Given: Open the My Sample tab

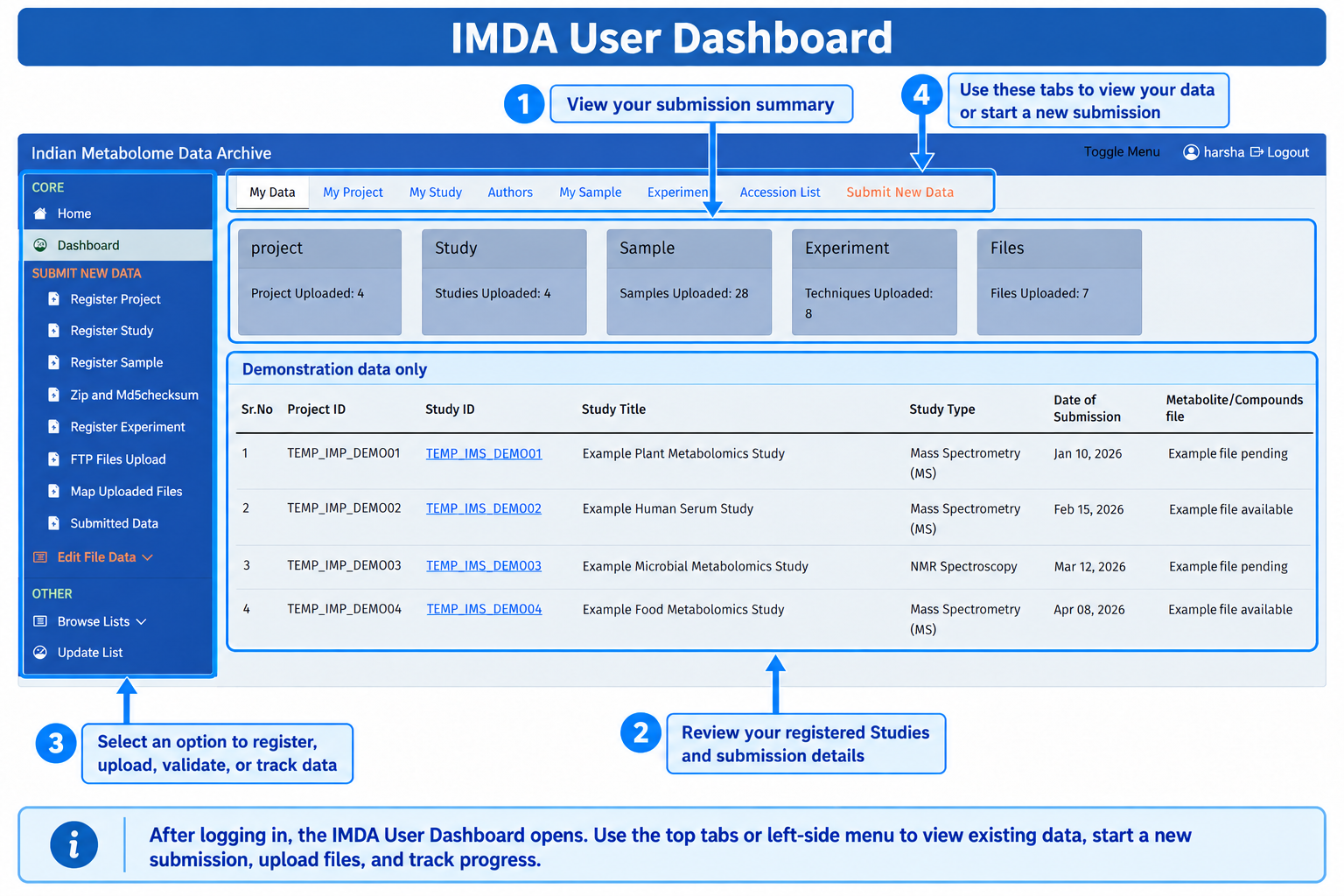Looking at the screenshot, I should [591, 192].
